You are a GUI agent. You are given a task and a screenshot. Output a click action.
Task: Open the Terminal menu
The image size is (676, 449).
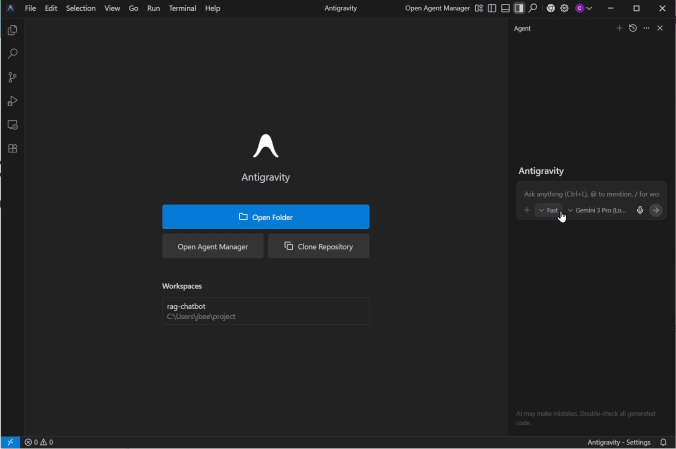(182, 8)
